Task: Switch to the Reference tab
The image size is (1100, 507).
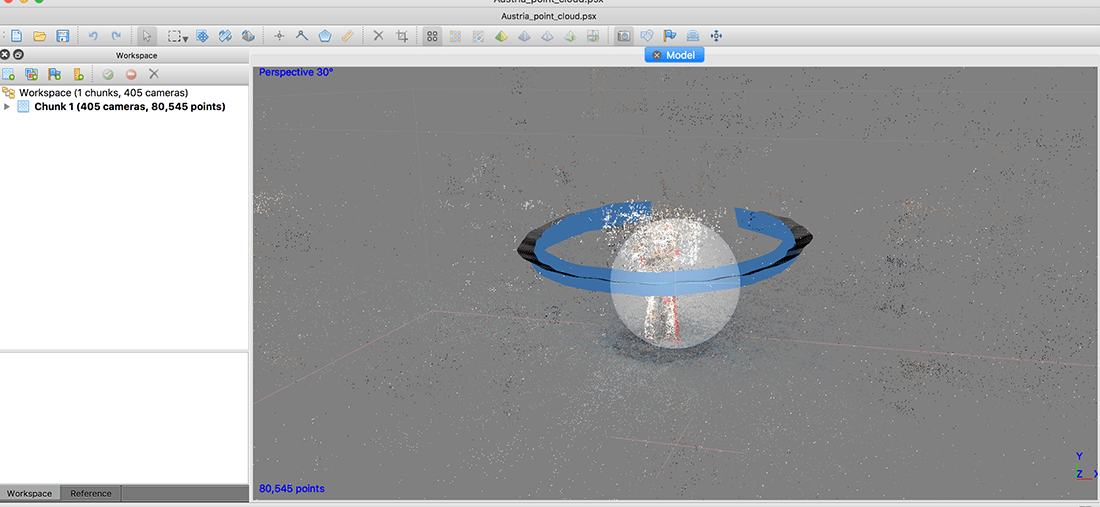Action: click(91, 493)
